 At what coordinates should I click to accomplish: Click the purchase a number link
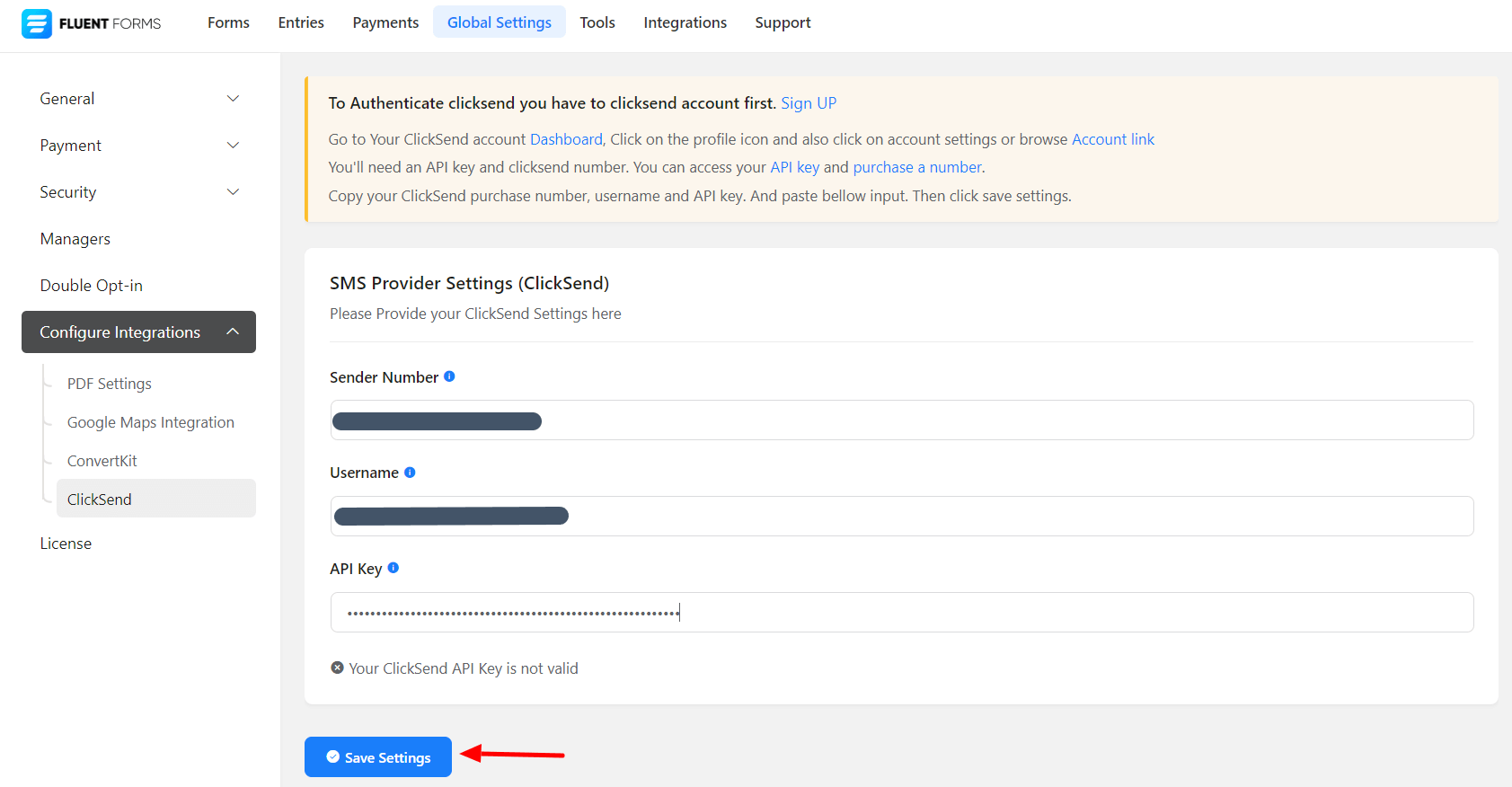917,167
